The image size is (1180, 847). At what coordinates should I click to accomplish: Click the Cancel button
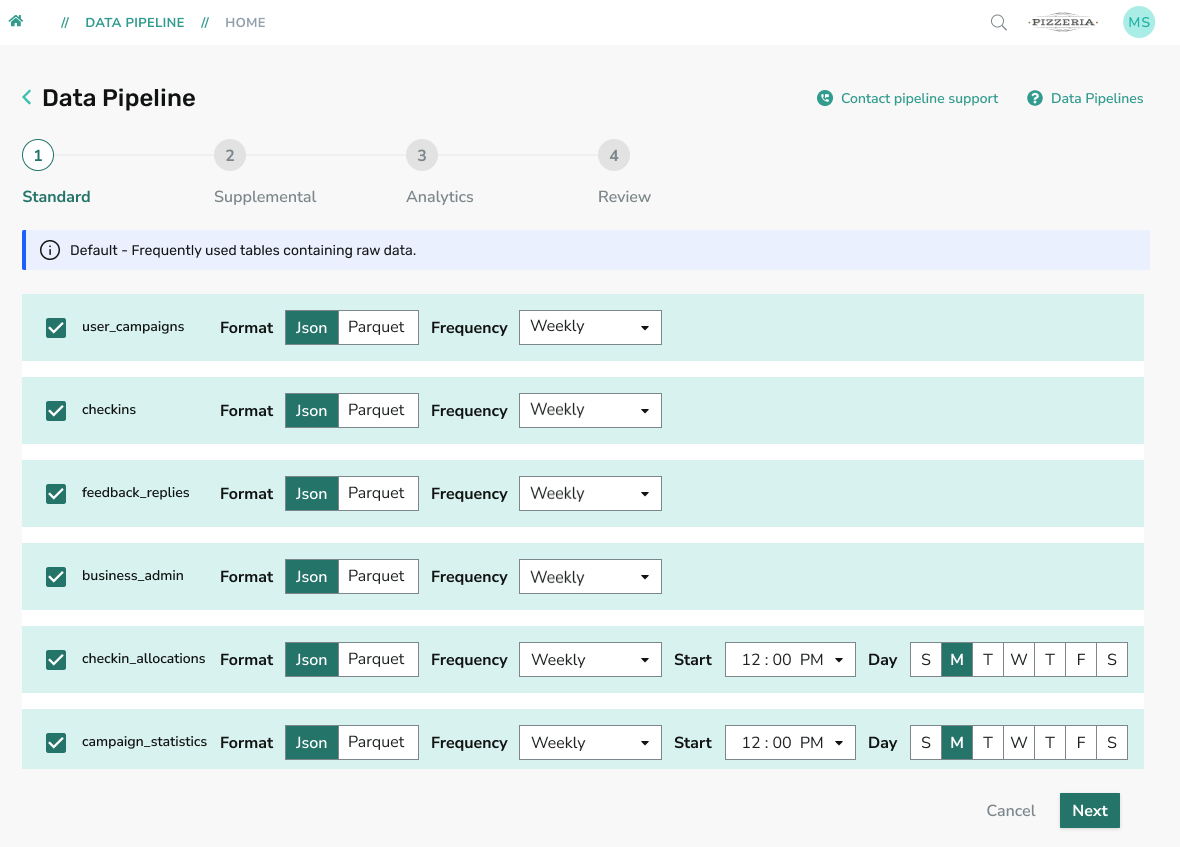point(1011,810)
